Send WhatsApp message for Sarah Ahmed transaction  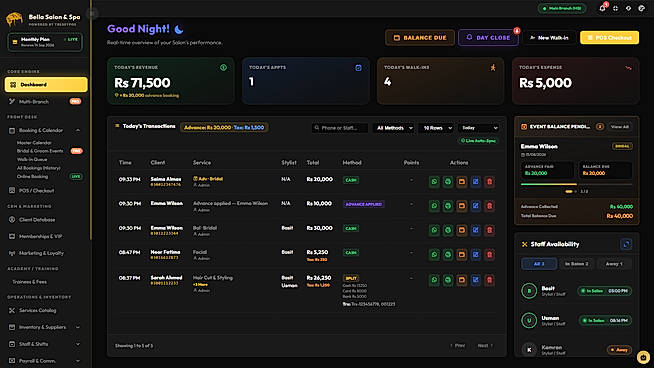click(434, 280)
